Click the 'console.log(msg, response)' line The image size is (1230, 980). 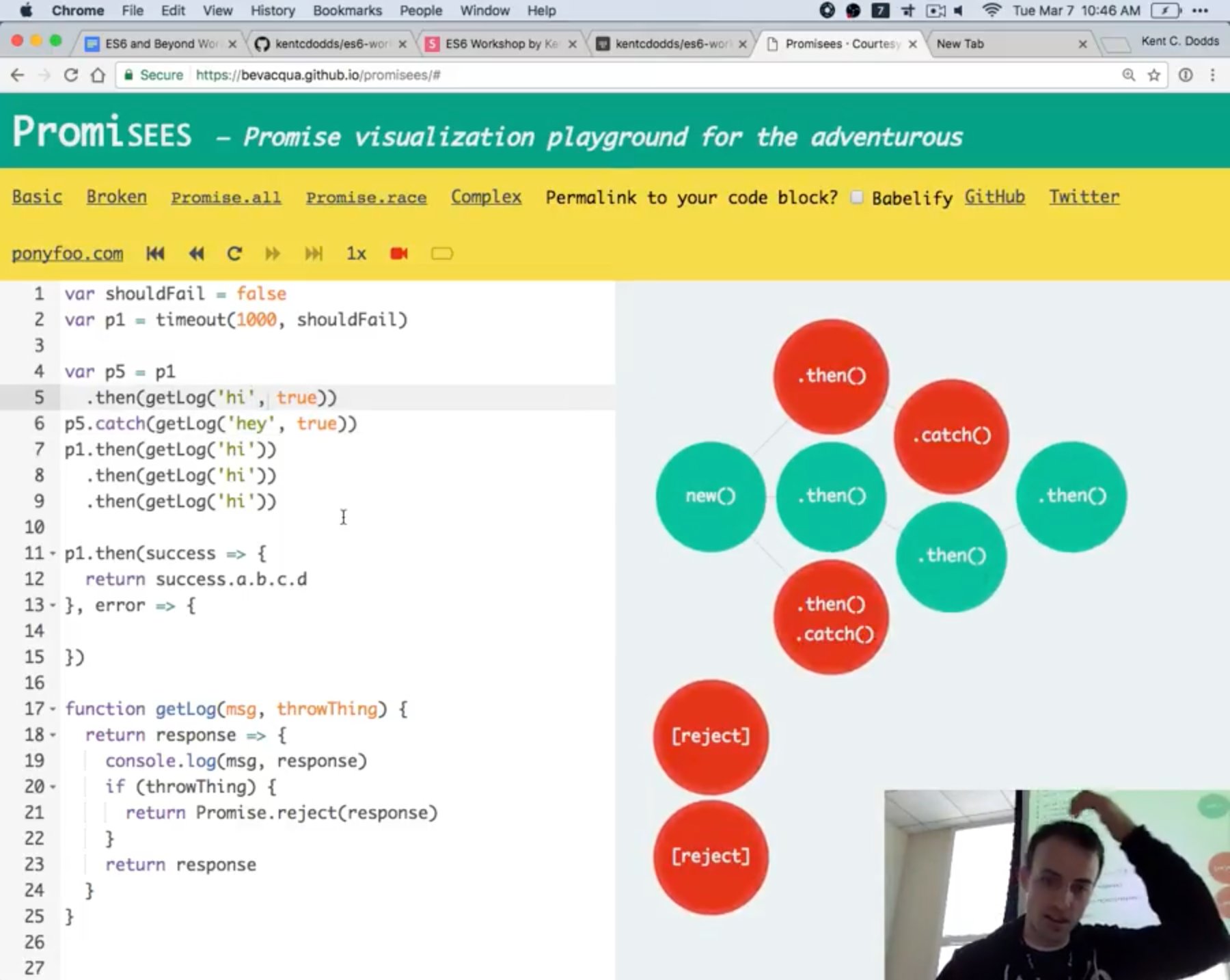point(236,761)
